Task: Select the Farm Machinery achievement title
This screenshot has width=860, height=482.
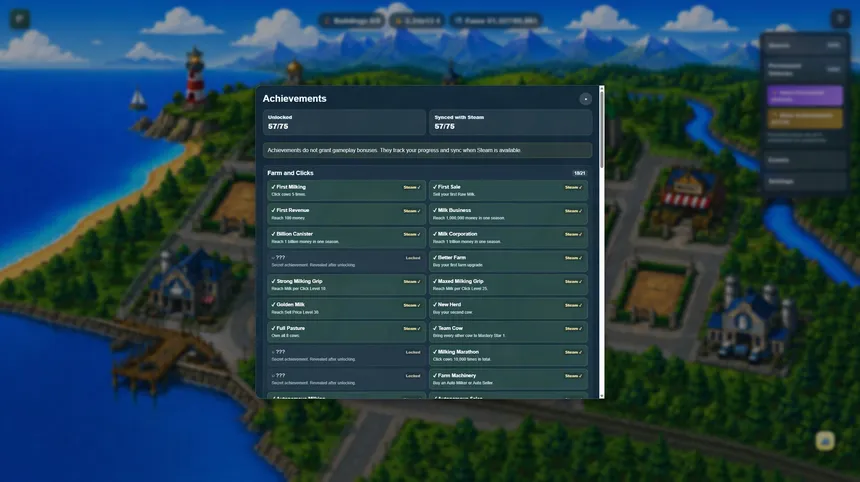Action: click(456, 376)
